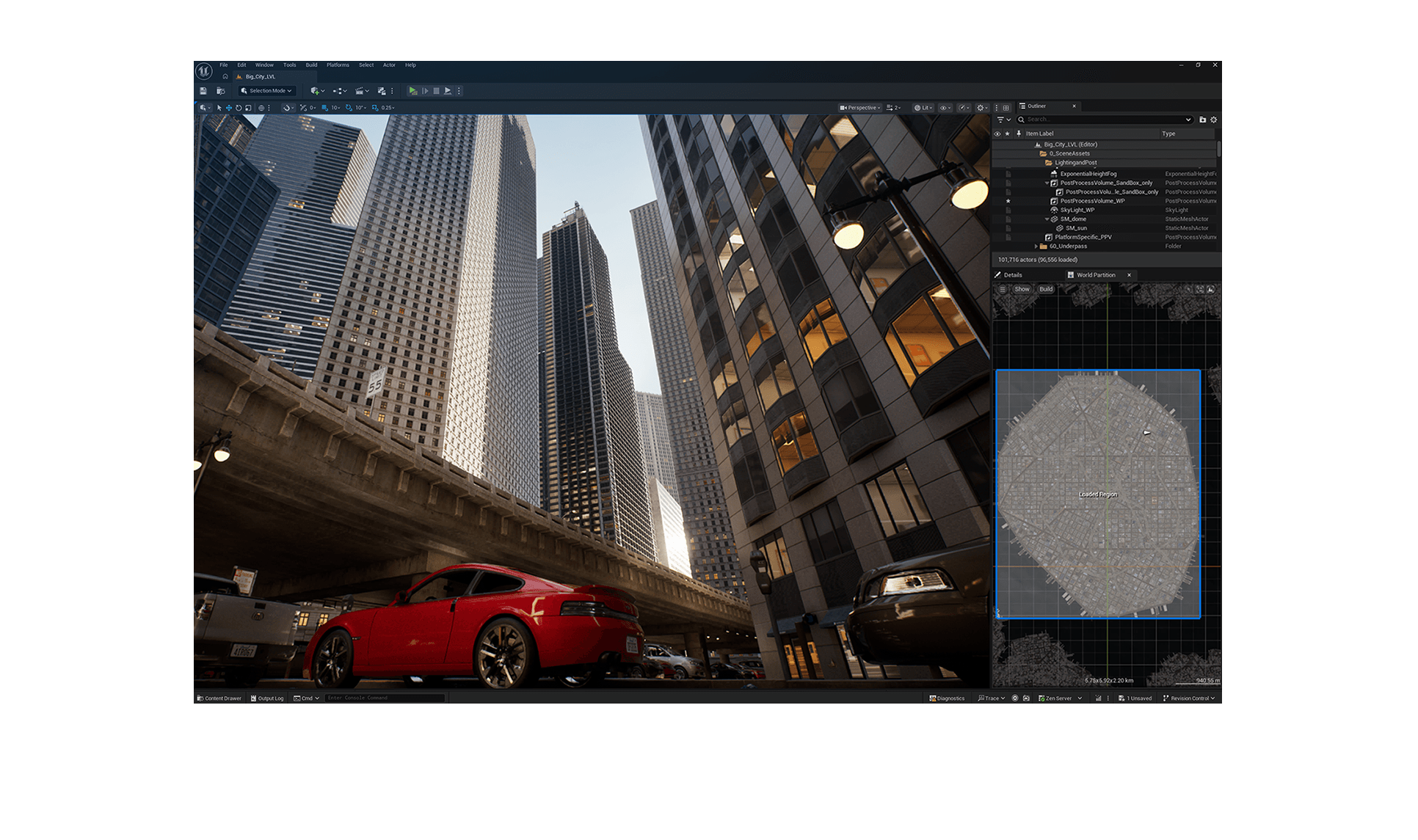
Task: Click the Outliner search field
Action: coord(1104,120)
